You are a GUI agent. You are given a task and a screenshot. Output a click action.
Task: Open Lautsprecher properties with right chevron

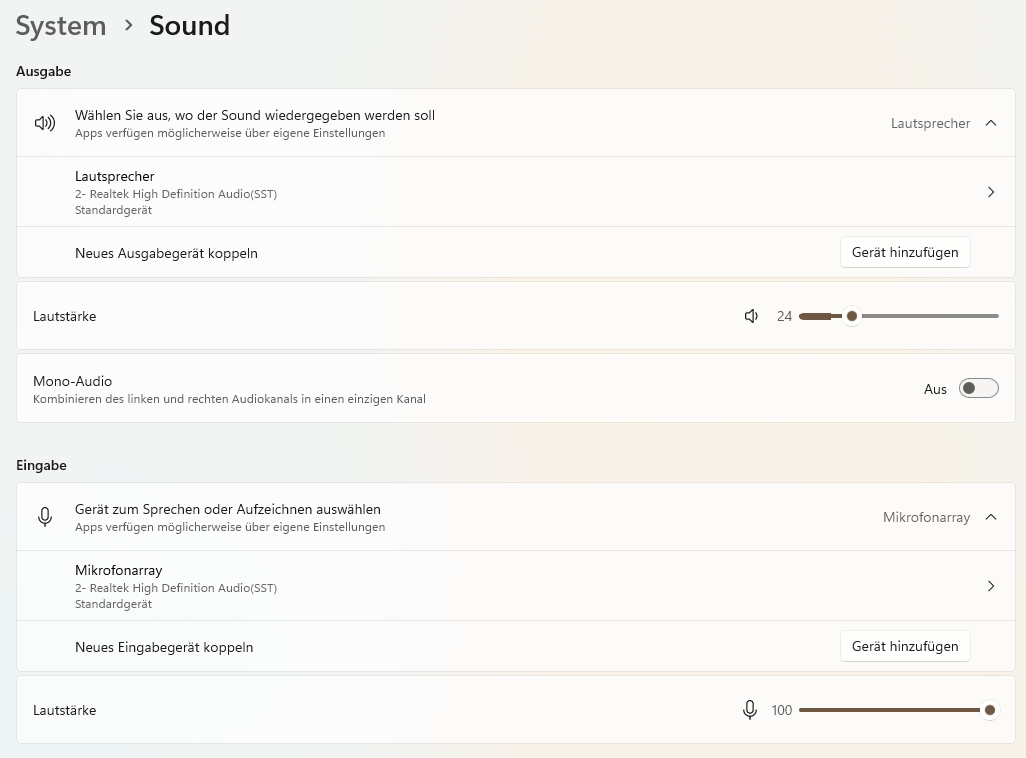pyautogui.click(x=991, y=192)
